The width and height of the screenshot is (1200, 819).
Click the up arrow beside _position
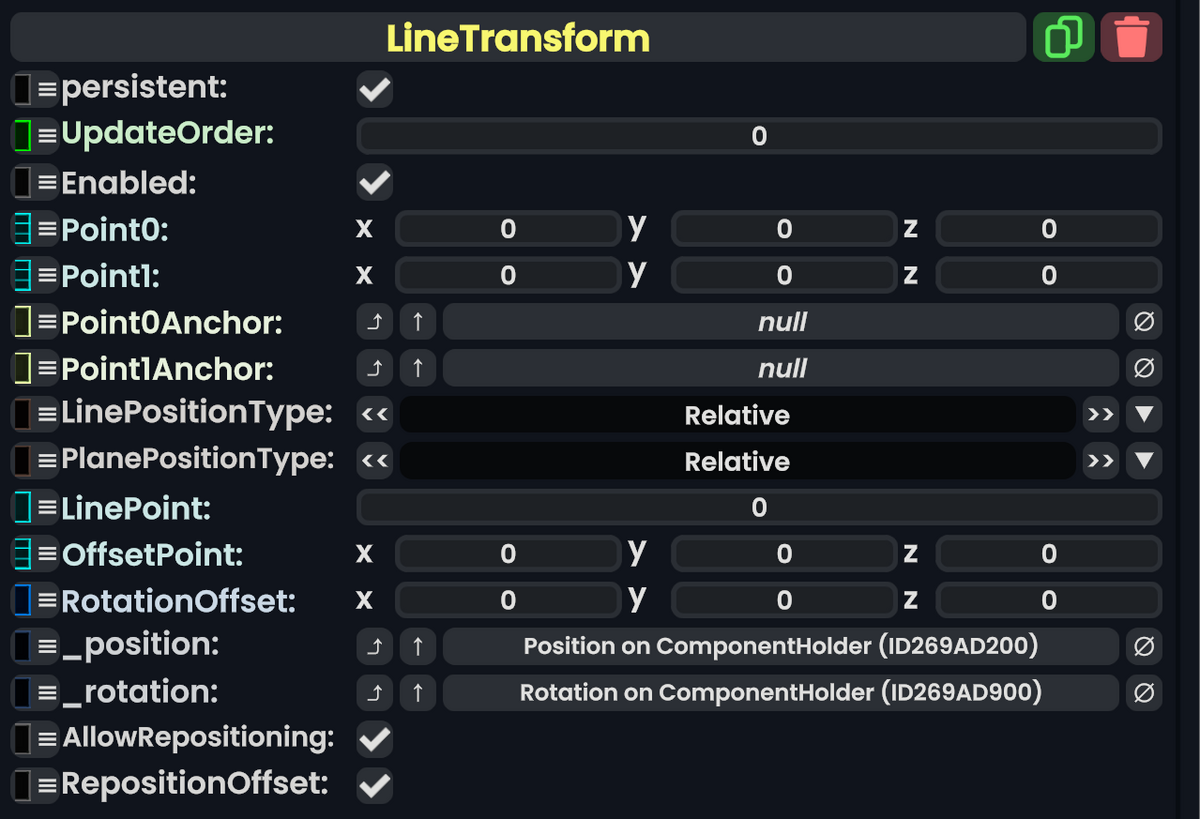pyautogui.click(x=417, y=646)
